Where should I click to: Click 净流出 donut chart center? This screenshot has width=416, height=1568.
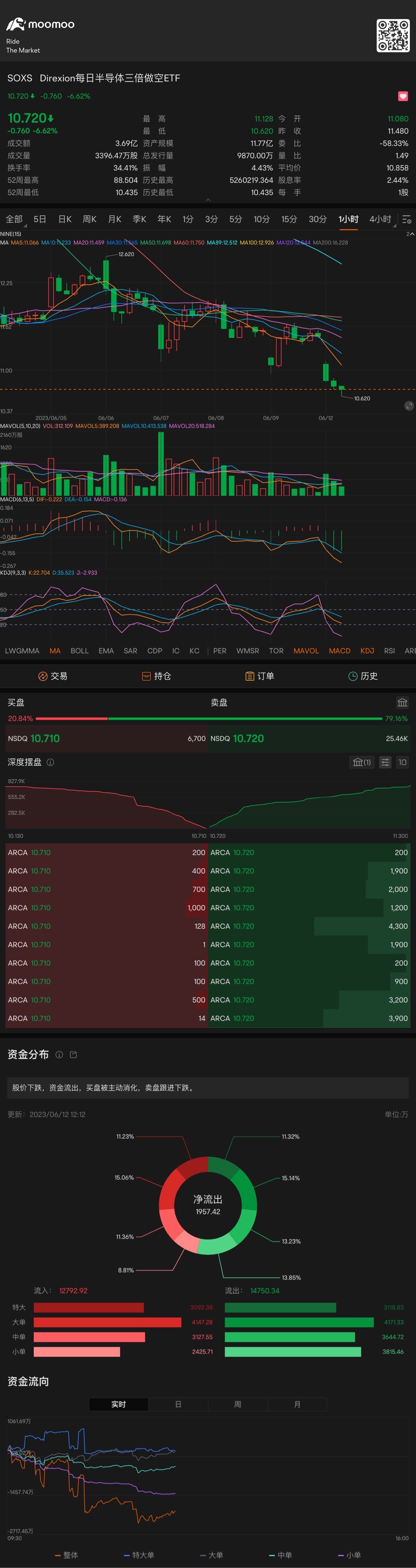pyautogui.click(x=208, y=1205)
